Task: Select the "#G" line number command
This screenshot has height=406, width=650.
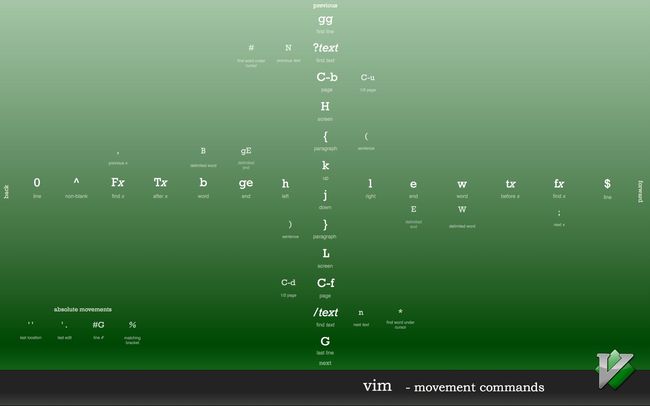Action: (99, 325)
